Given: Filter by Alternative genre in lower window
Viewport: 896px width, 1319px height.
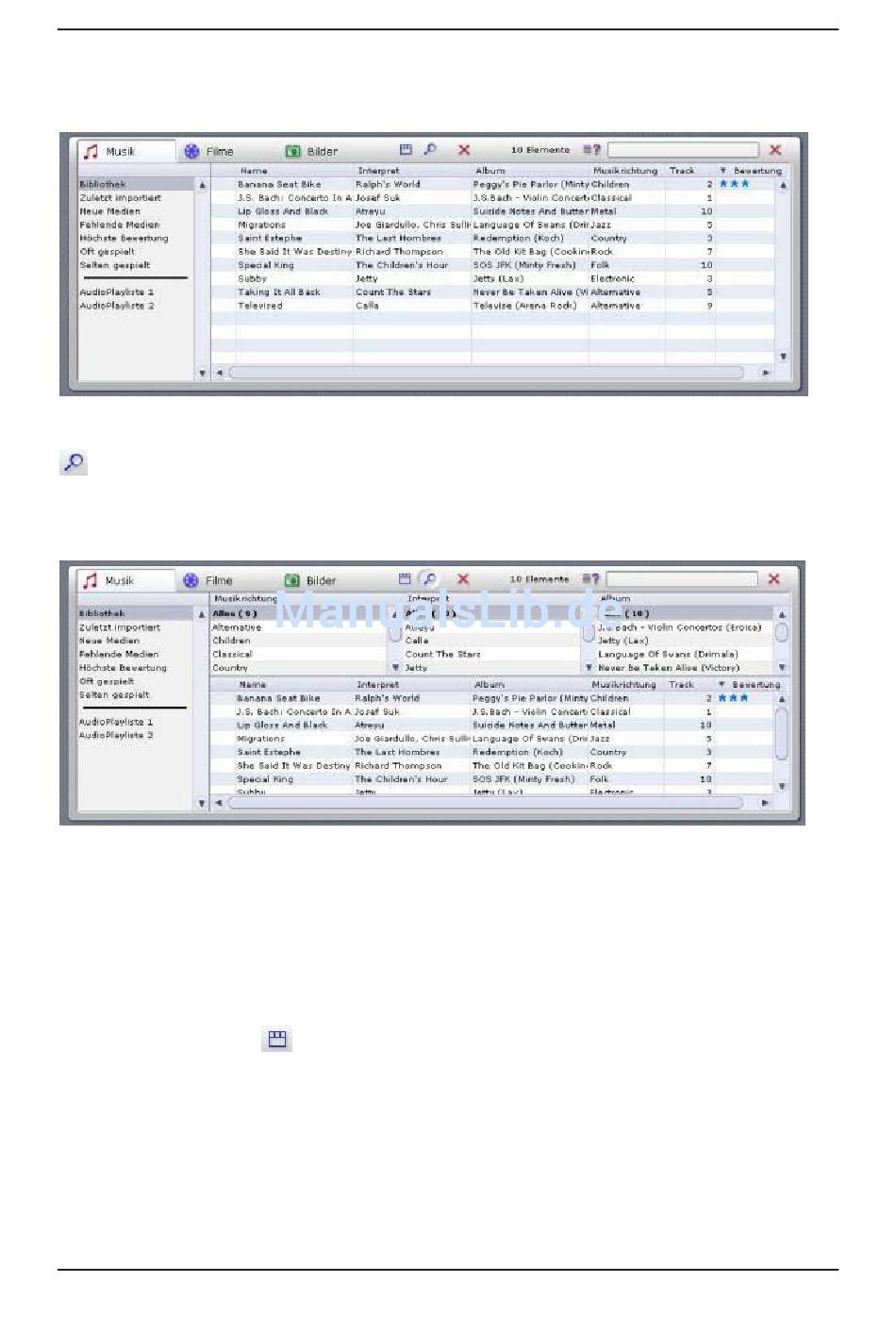Looking at the screenshot, I should (237, 627).
